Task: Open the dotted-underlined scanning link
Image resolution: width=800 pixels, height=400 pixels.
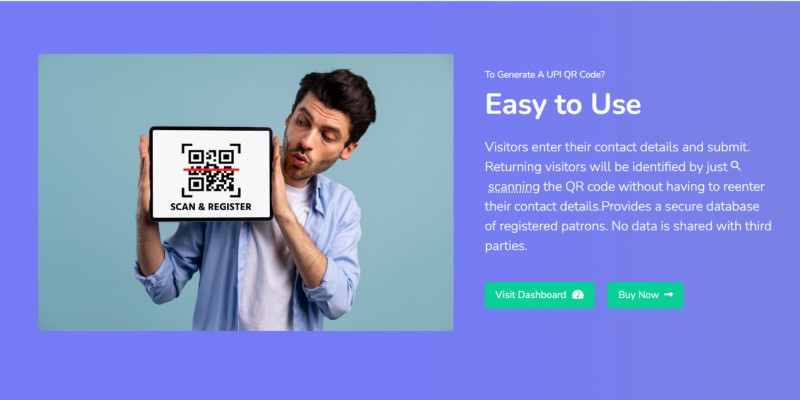Action: (x=514, y=187)
